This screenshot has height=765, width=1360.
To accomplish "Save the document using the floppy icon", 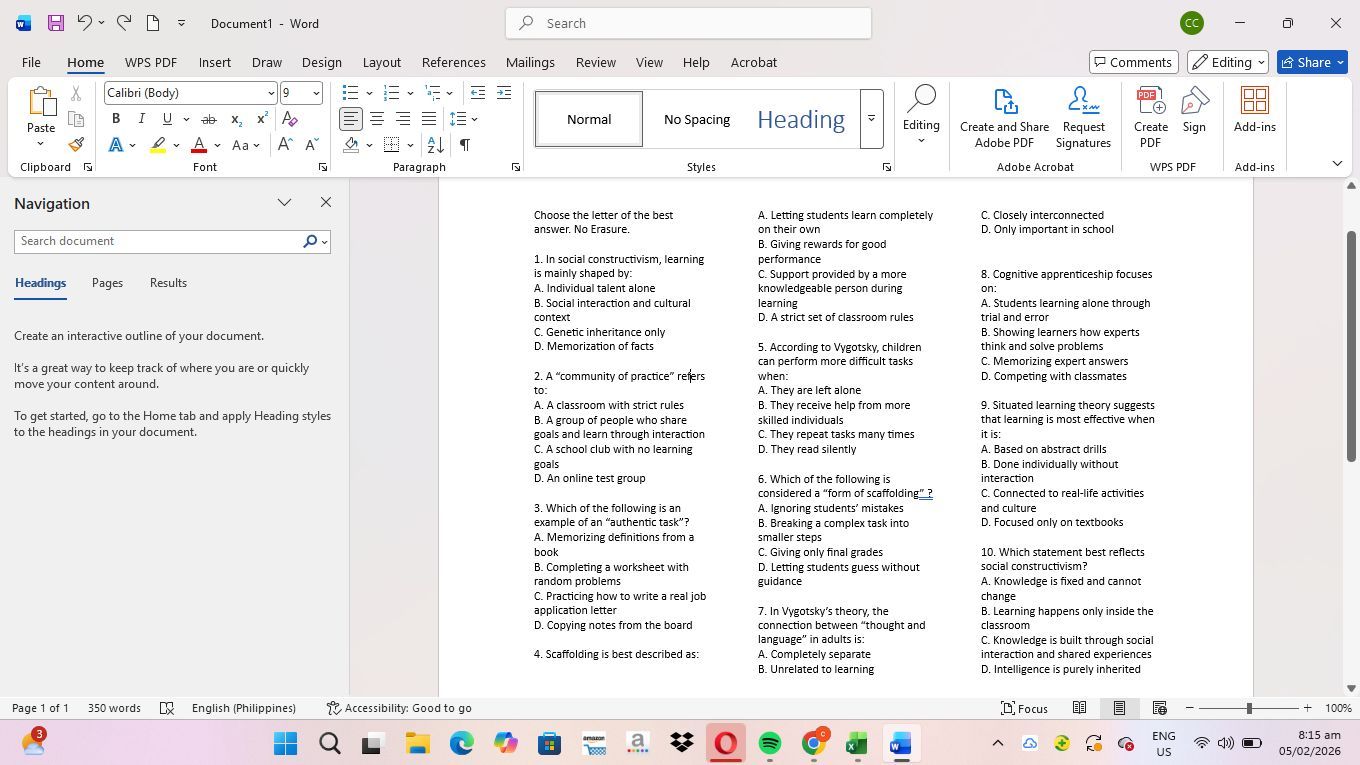I will click(x=56, y=23).
